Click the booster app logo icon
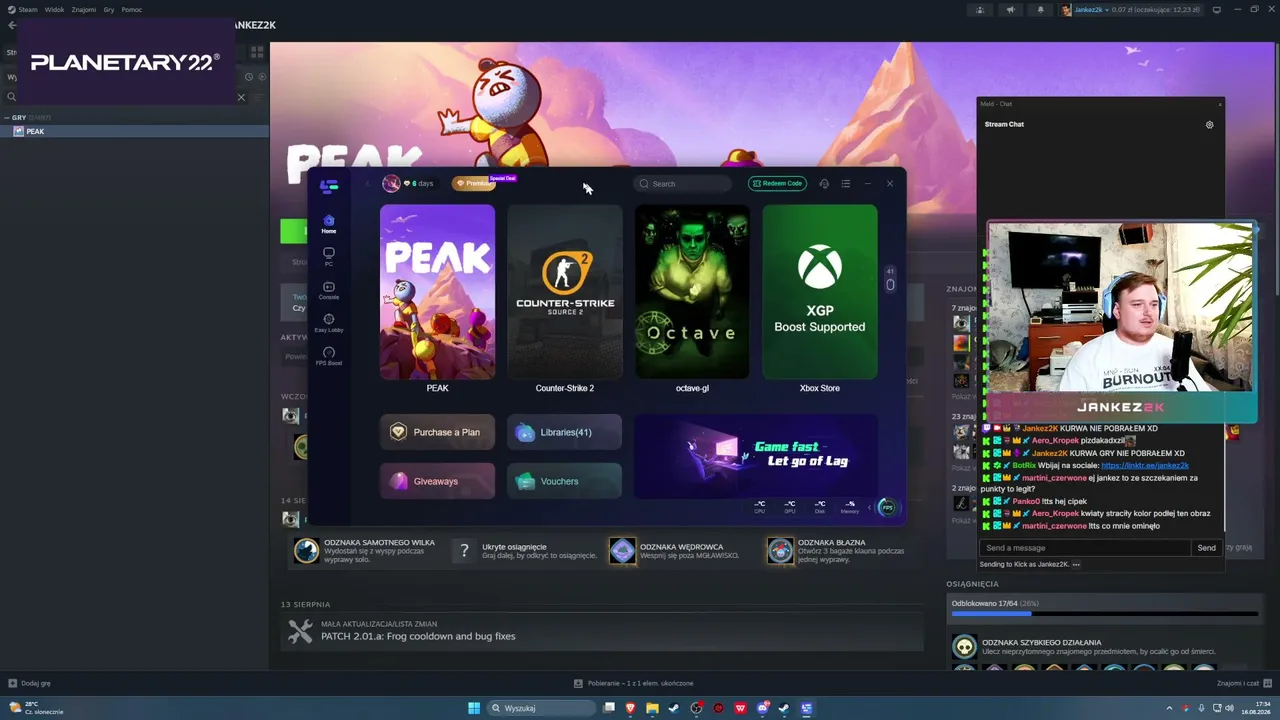The width and height of the screenshot is (1280, 720). click(329, 186)
